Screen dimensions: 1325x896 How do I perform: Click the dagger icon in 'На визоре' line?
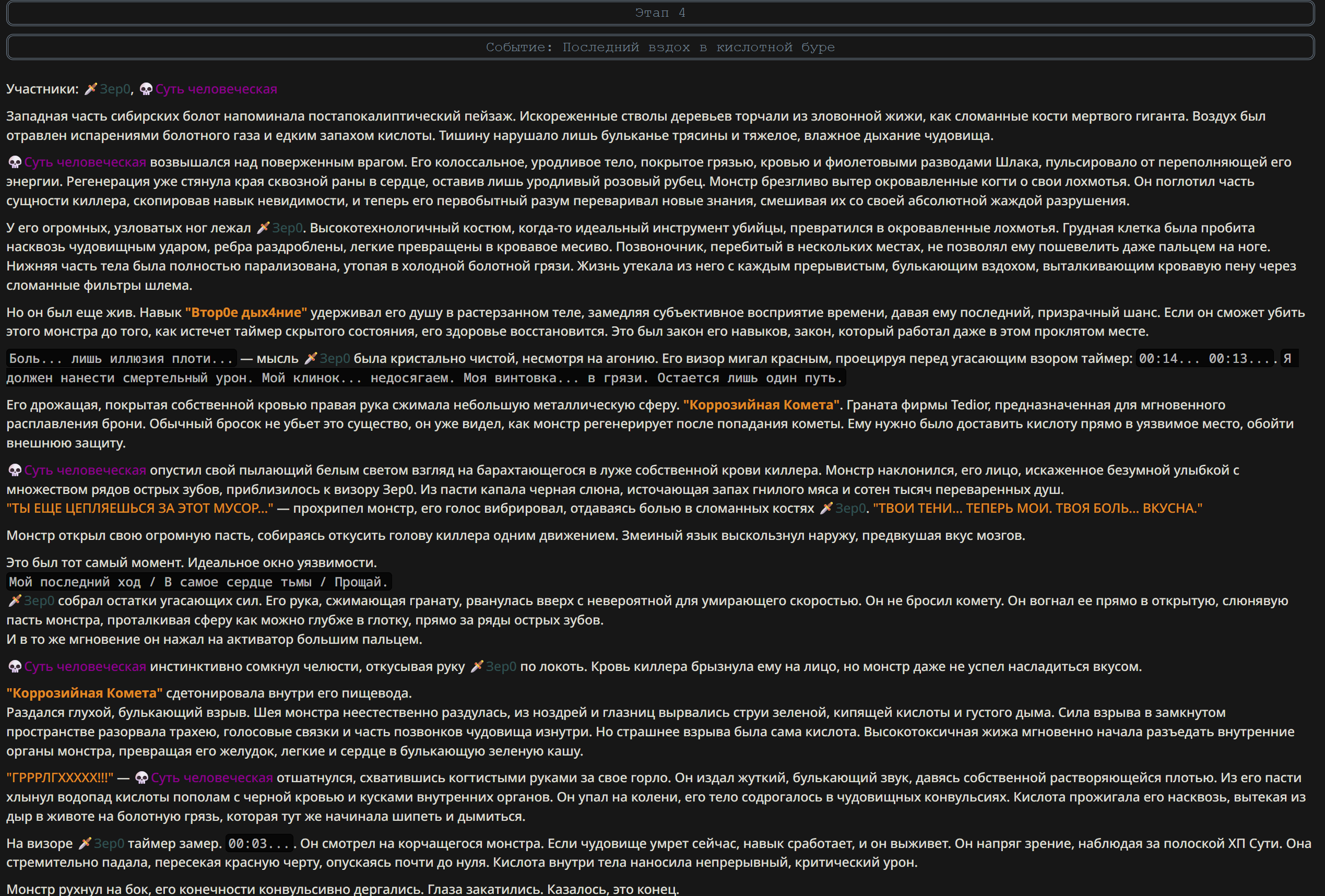pos(85,844)
